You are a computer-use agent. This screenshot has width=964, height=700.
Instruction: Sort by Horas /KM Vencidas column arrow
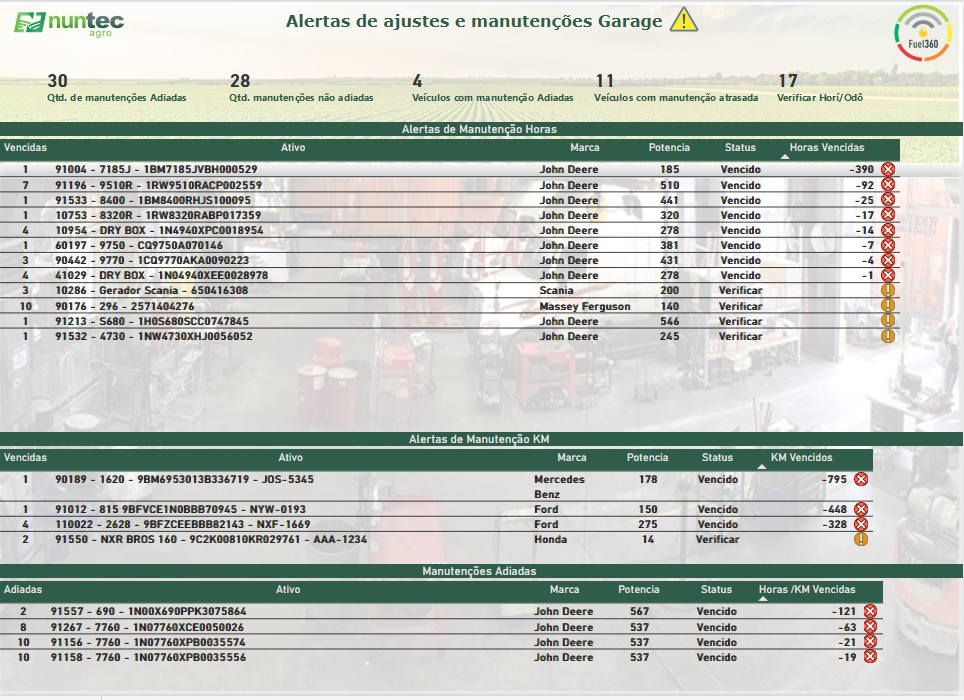(763, 599)
